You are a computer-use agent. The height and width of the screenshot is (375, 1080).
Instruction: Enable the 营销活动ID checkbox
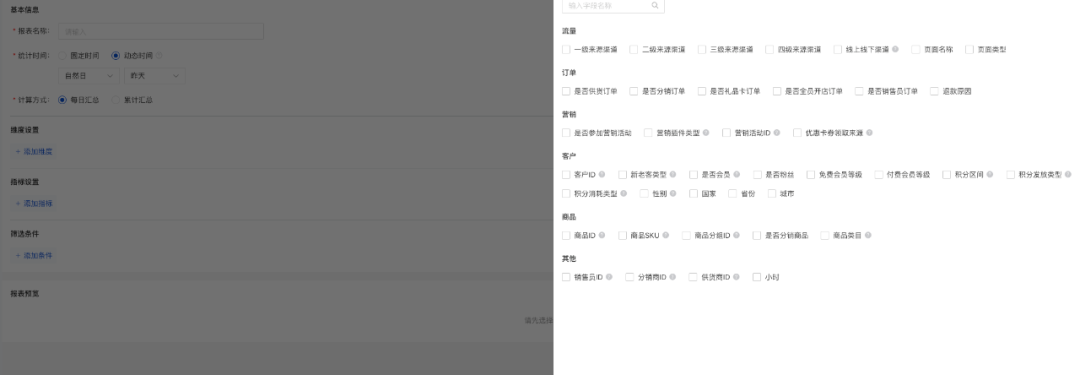coord(726,132)
